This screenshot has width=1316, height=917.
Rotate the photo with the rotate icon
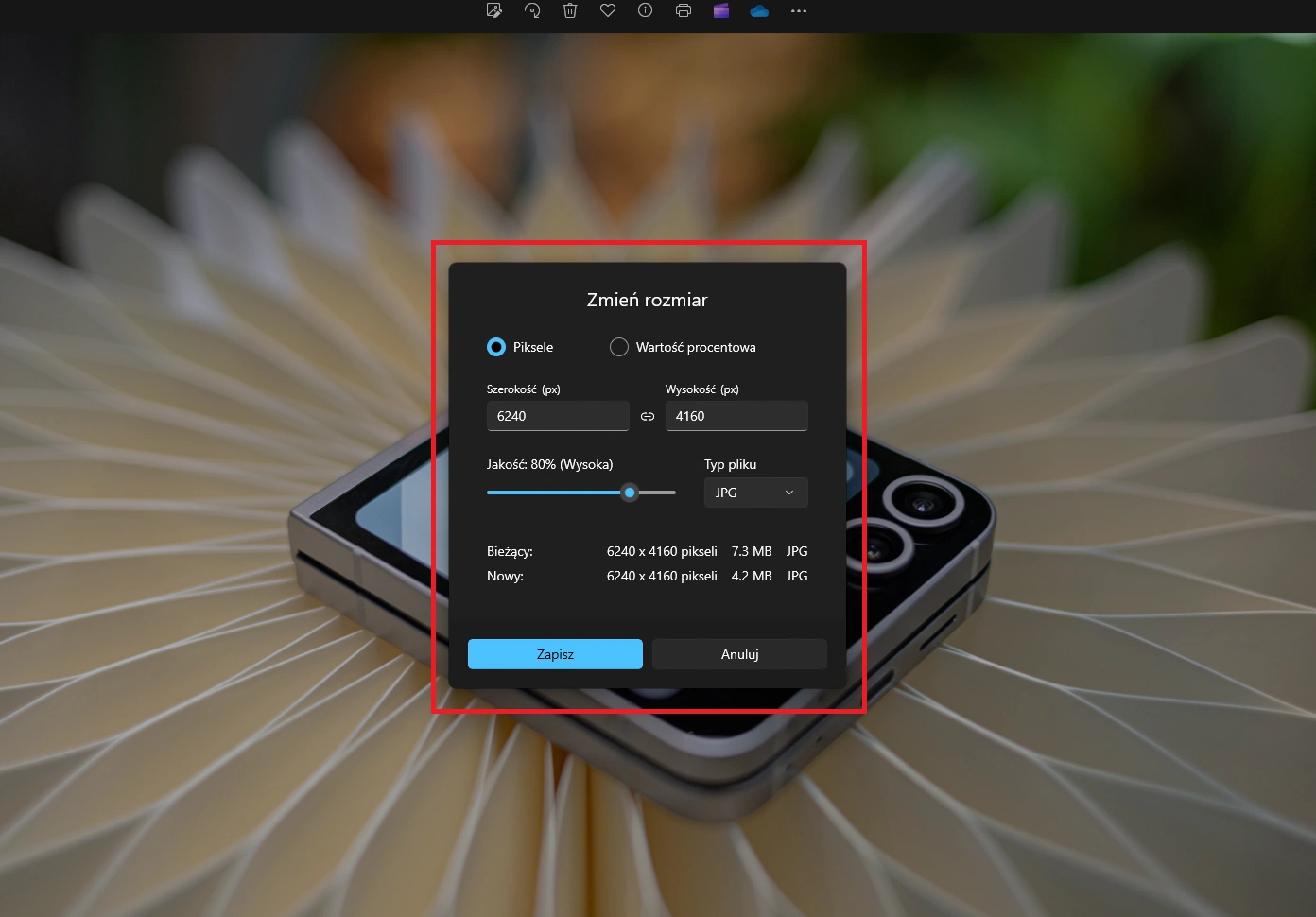click(532, 10)
